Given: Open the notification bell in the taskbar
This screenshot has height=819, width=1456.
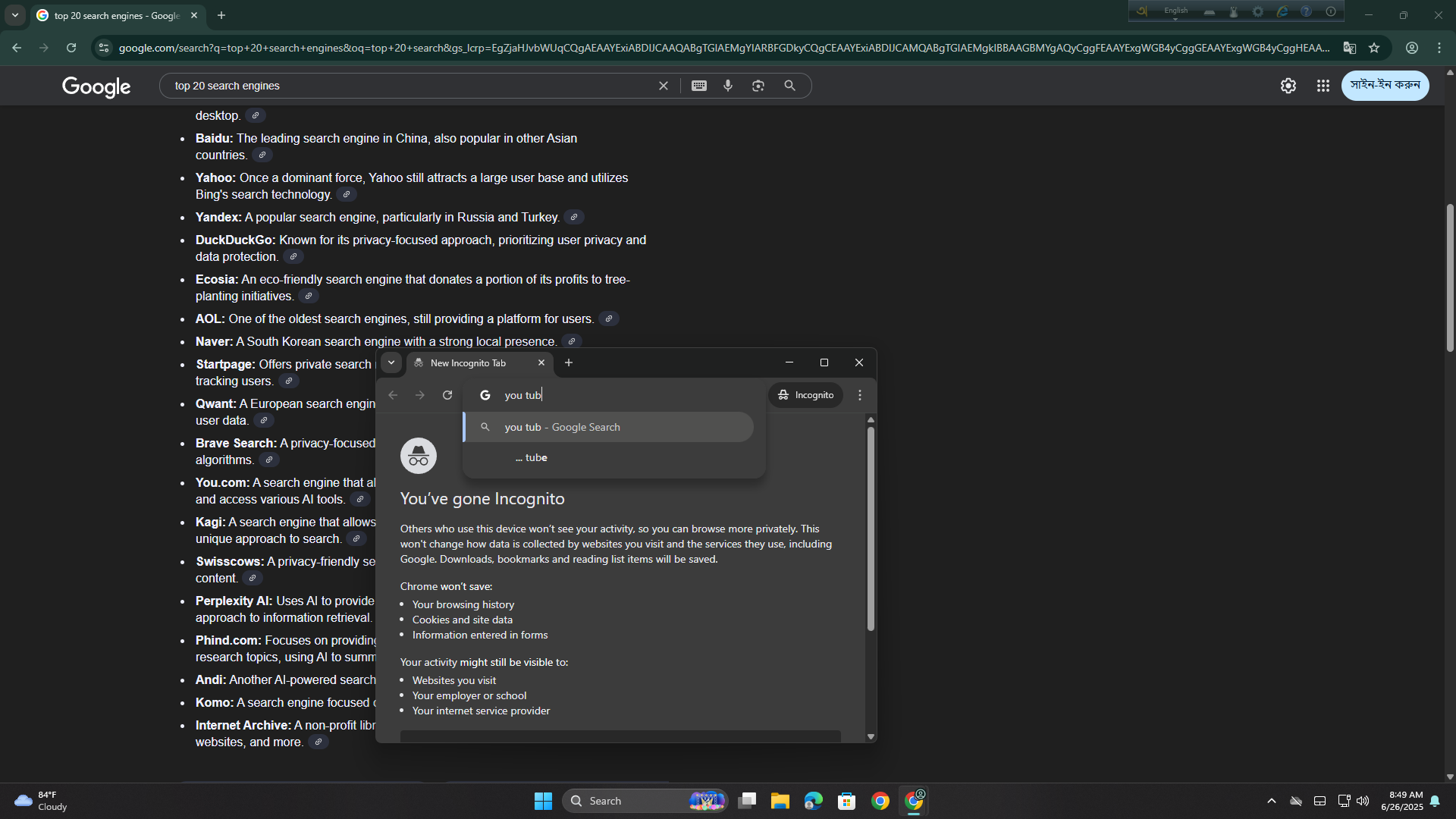Looking at the screenshot, I should click(x=1436, y=801).
